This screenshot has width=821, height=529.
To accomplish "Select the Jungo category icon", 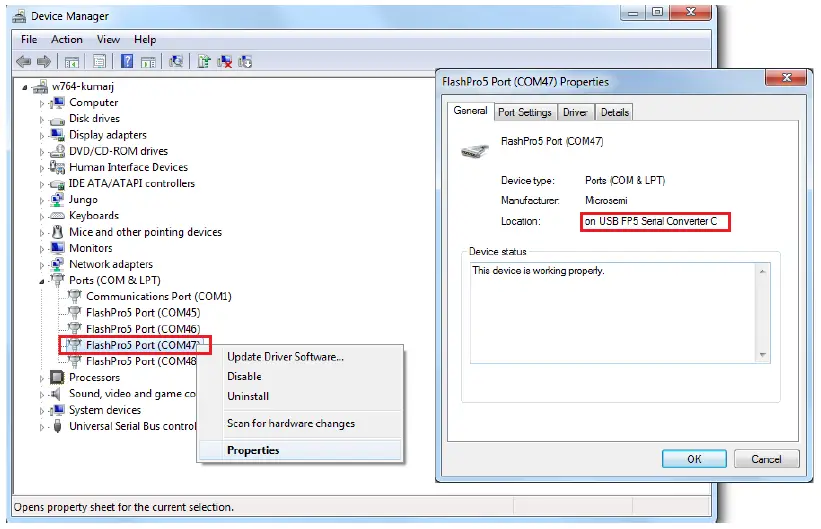I will [57, 200].
